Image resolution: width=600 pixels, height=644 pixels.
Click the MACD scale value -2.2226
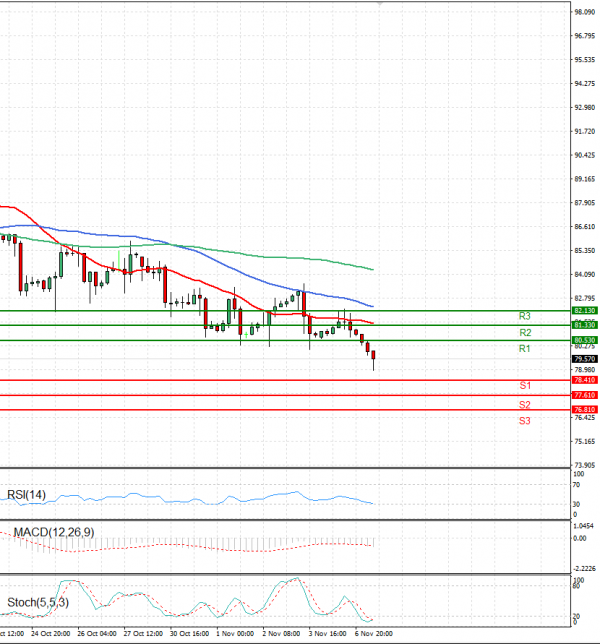[584, 569]
